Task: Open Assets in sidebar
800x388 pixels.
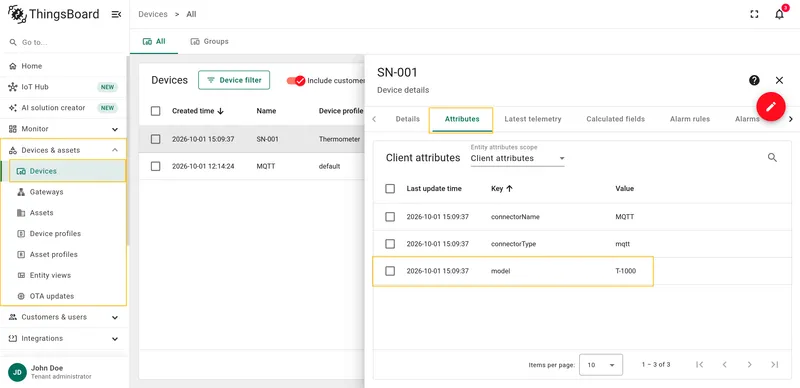Action: (63, 213)
